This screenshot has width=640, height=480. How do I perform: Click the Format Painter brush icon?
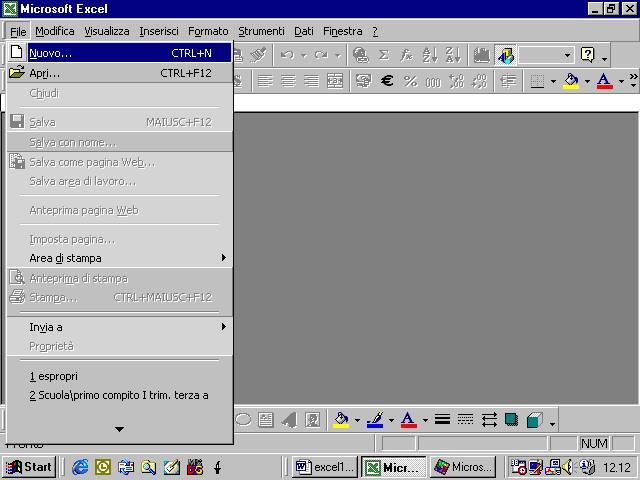tap(258, 55)
